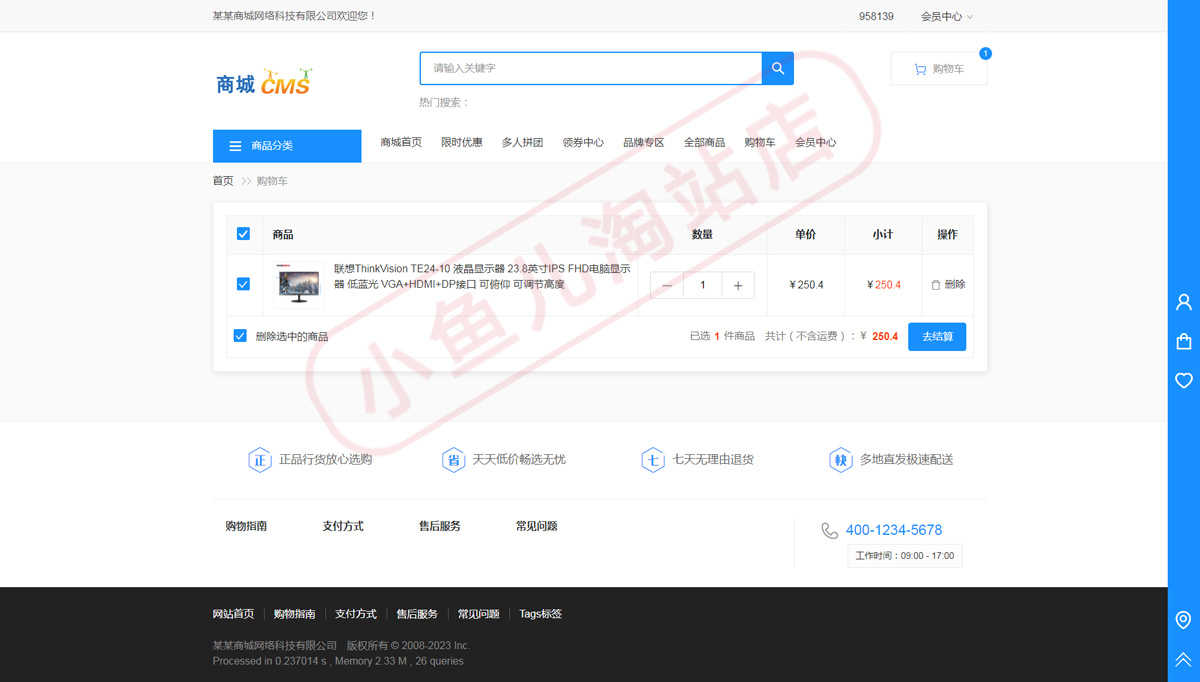Toggle the 删除选中的商品 checkbox
The height and width of the screenshot is (682, 1200).
click(240, 336)
